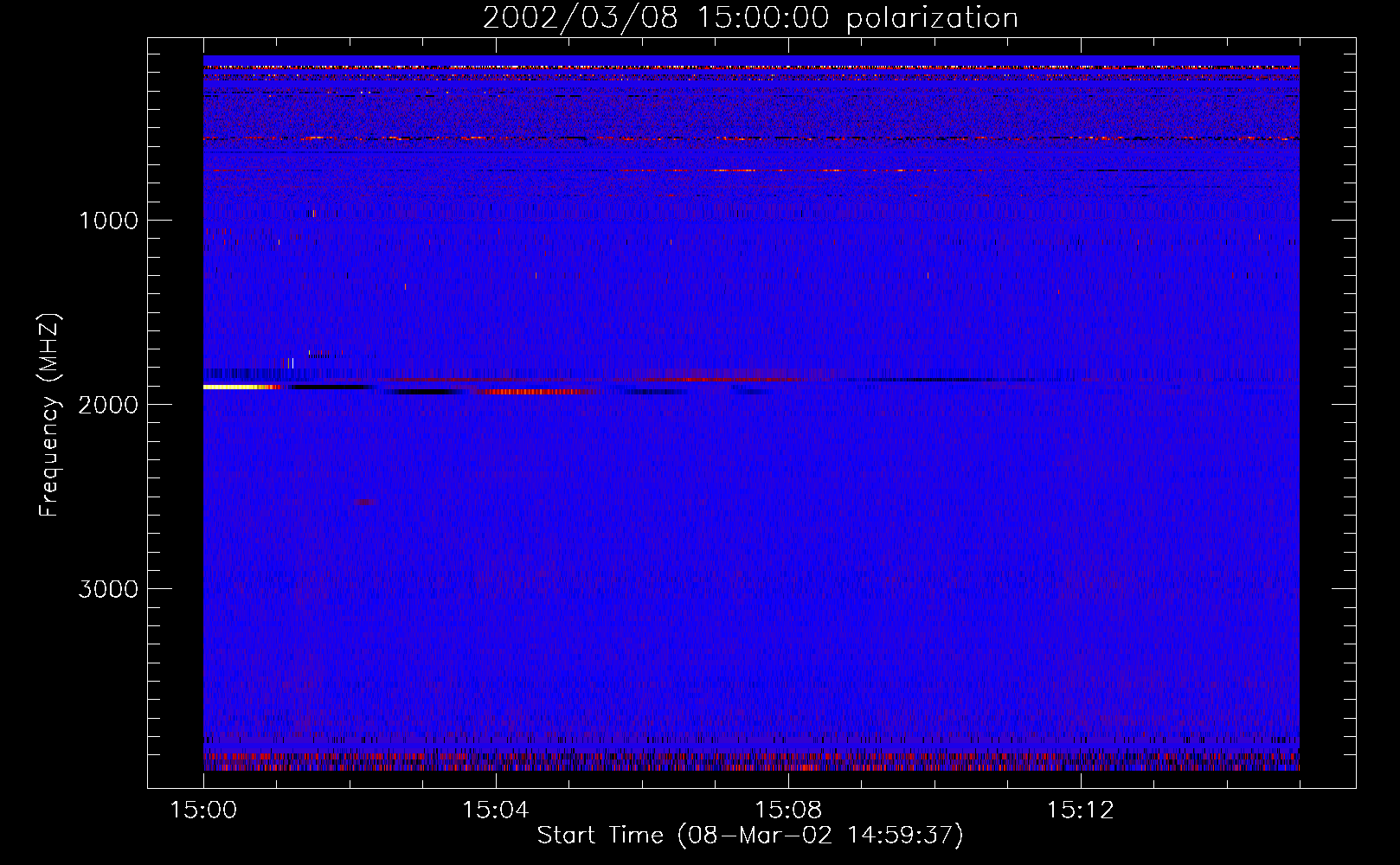Screen dimensions: 1400x865
Task: Click the "1000" frequency tick label
Action: (108, 221)
